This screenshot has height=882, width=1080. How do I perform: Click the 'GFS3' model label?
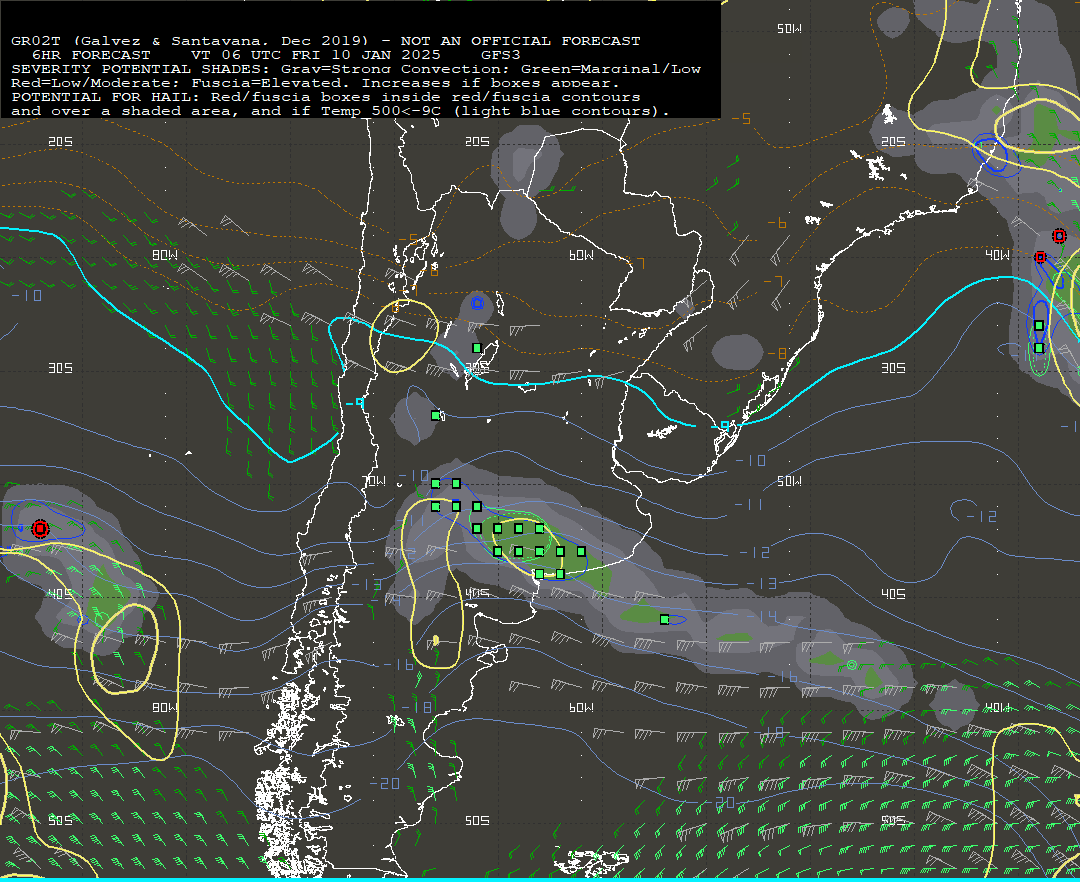pyautogui.click(x=501, y=55)
